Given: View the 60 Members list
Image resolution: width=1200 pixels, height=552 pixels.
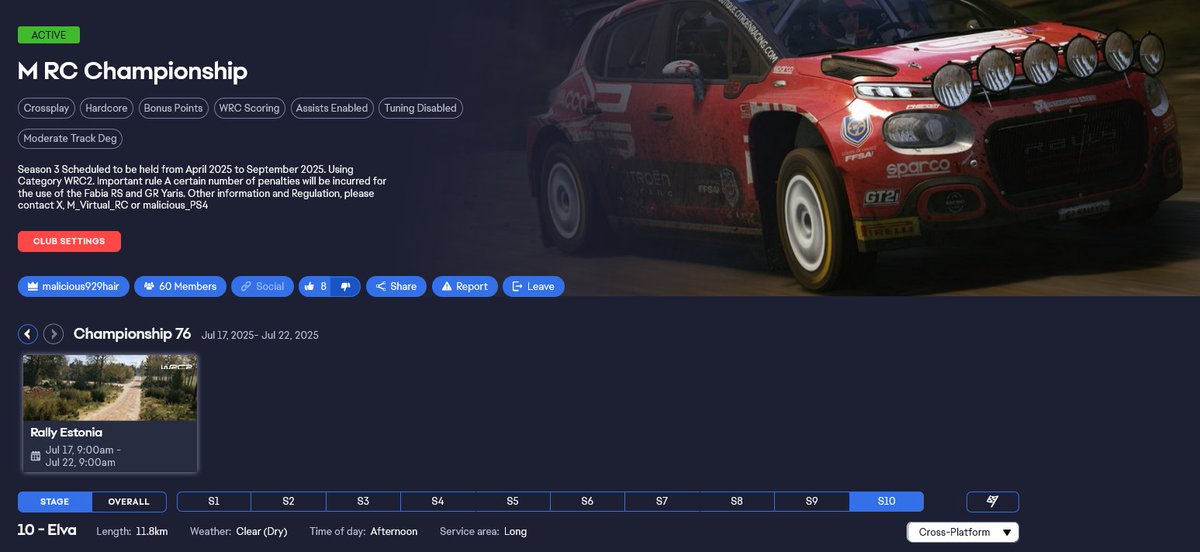Looking at the screenshot, I should (x=180, y=286).
